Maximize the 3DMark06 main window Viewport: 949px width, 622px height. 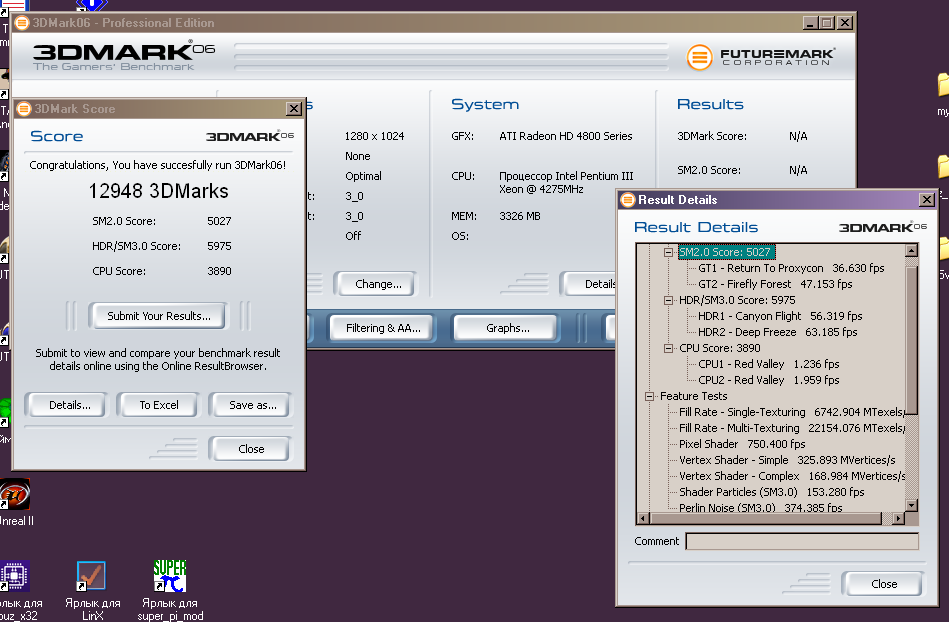(x=827, y=23)
